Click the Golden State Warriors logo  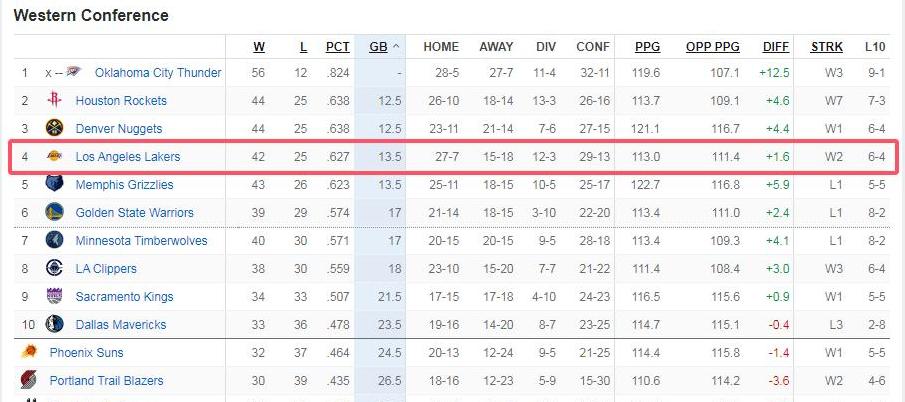pyautogui.click(x=54, y=212)
